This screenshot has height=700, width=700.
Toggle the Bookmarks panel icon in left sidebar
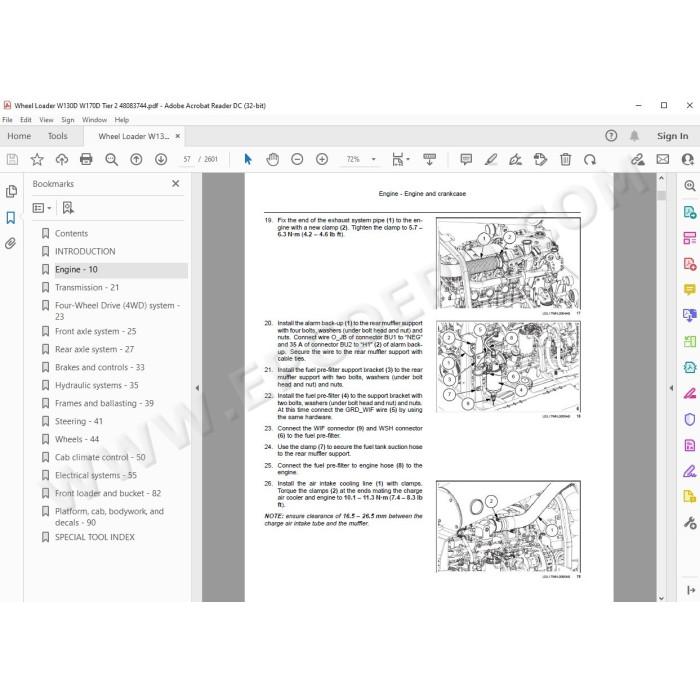[11, 218]
